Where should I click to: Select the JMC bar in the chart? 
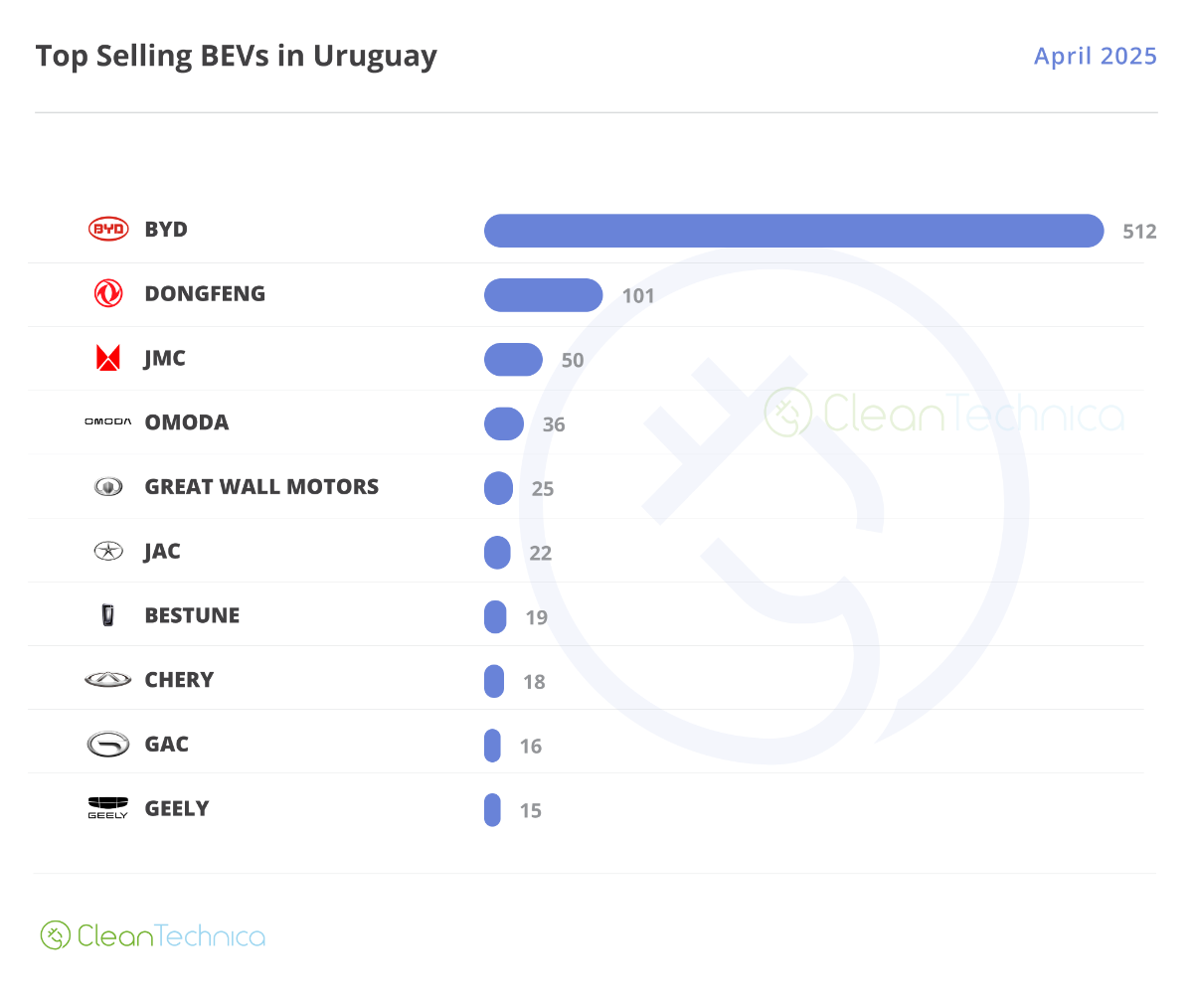(513, 360)
